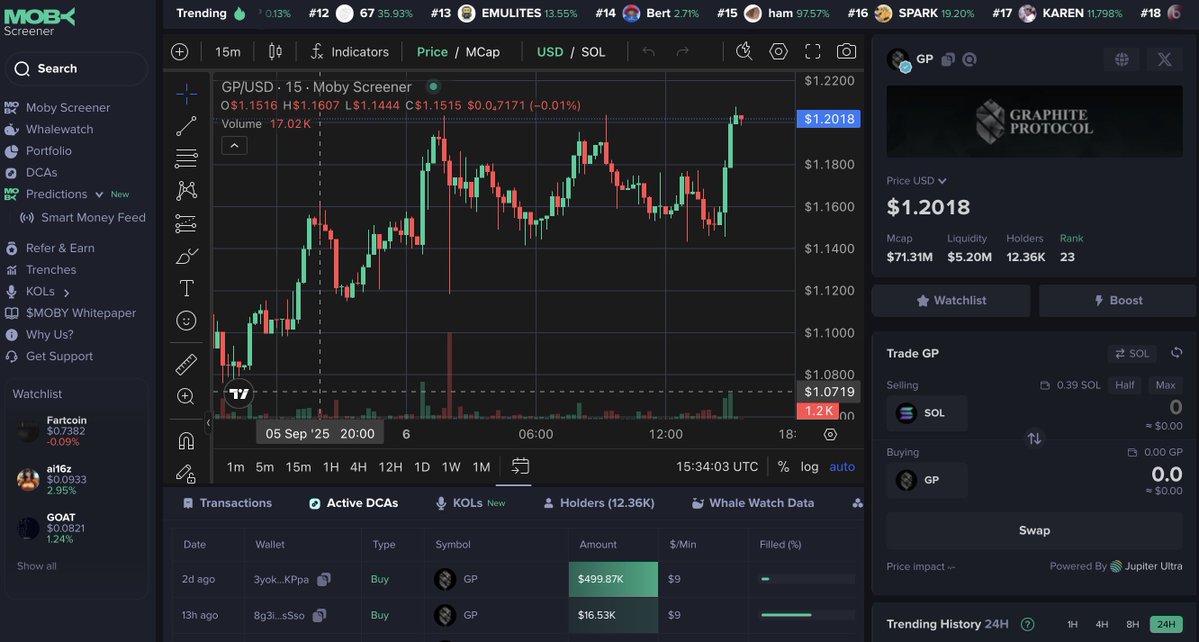Add GP to Watchlist button
1199x642 pixels.
point(951,300)
